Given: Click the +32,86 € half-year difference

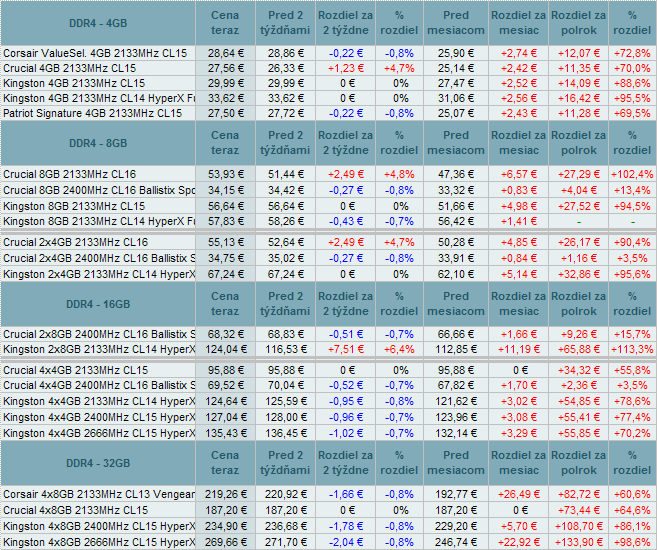Looking at the screenshot, I should click(x=579, y=274).
